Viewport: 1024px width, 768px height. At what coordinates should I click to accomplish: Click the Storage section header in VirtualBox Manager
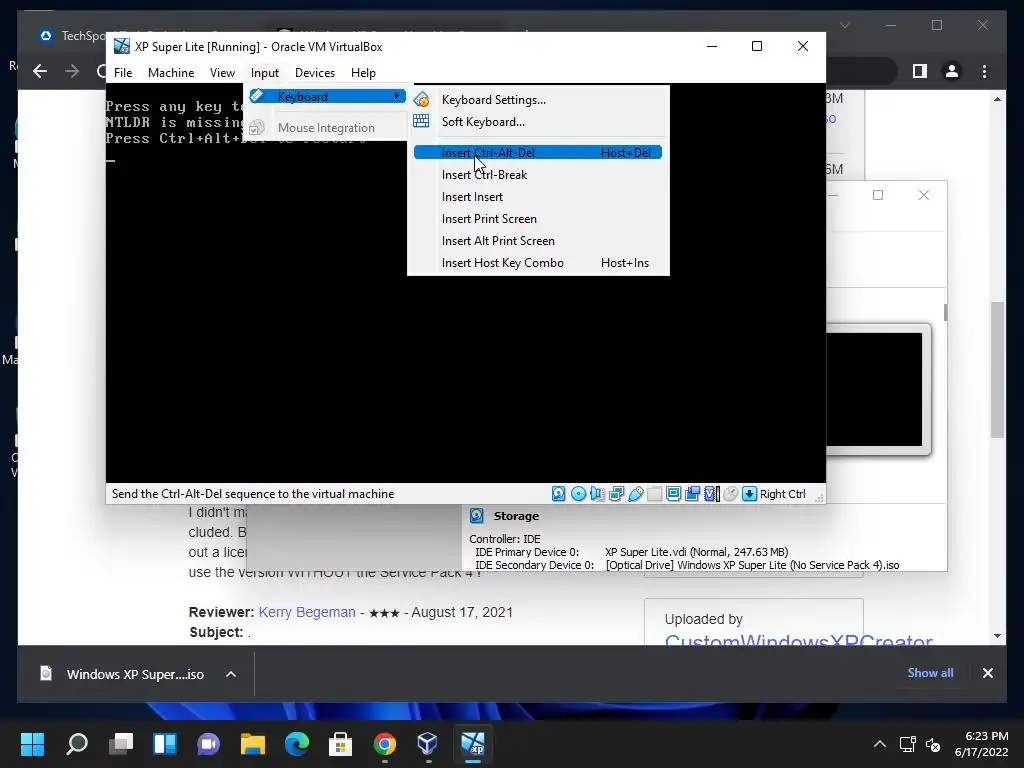point(516,516)
